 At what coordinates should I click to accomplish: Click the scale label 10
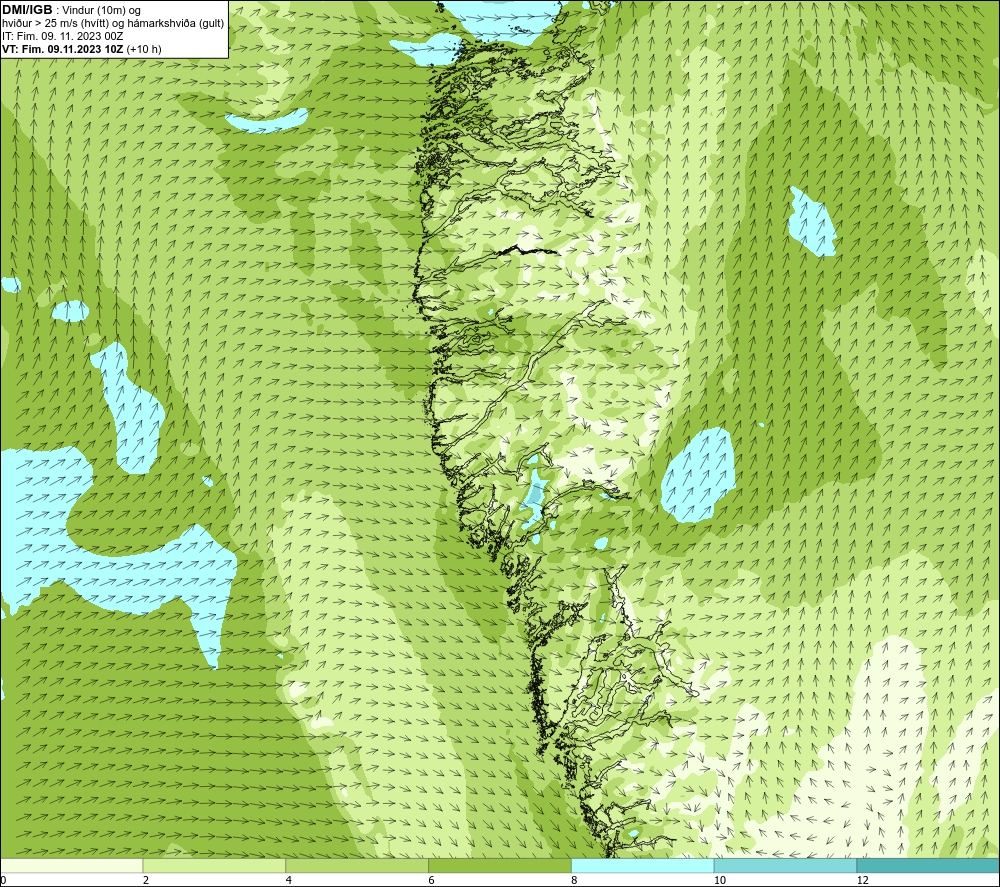(x=720, y=880)
